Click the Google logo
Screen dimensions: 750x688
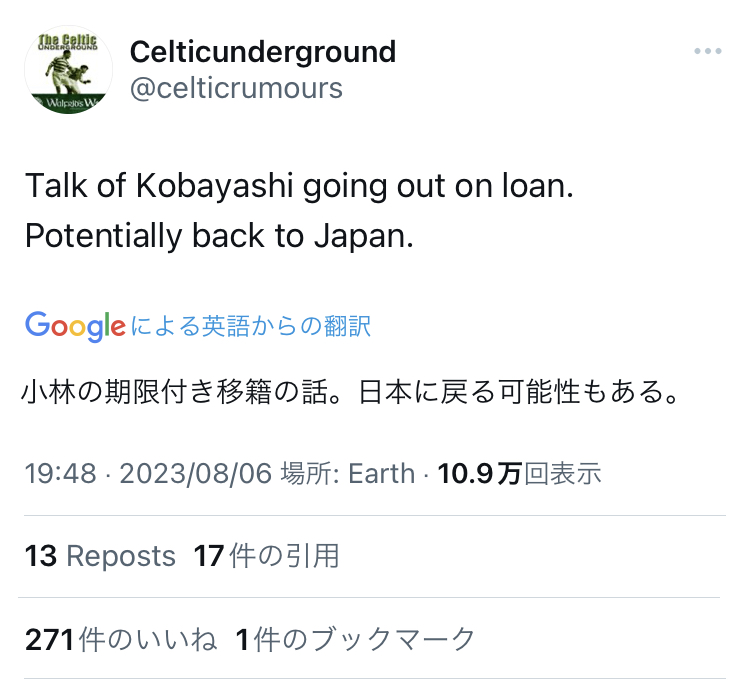pos(75,325)
